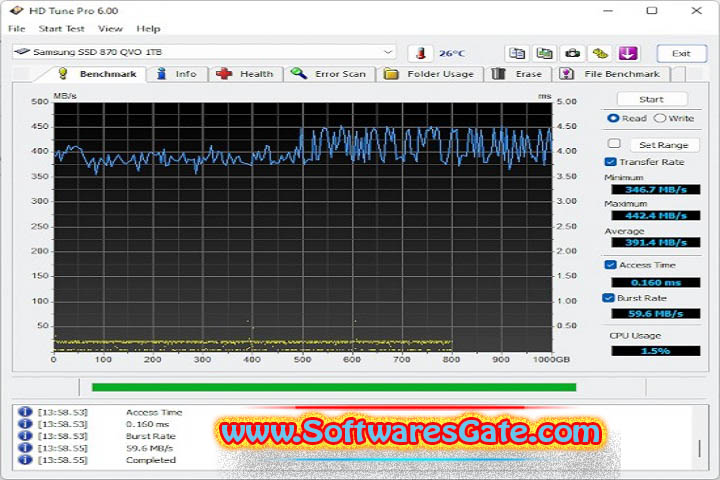Click the Maximum 442.4 MB/s value

656,215
